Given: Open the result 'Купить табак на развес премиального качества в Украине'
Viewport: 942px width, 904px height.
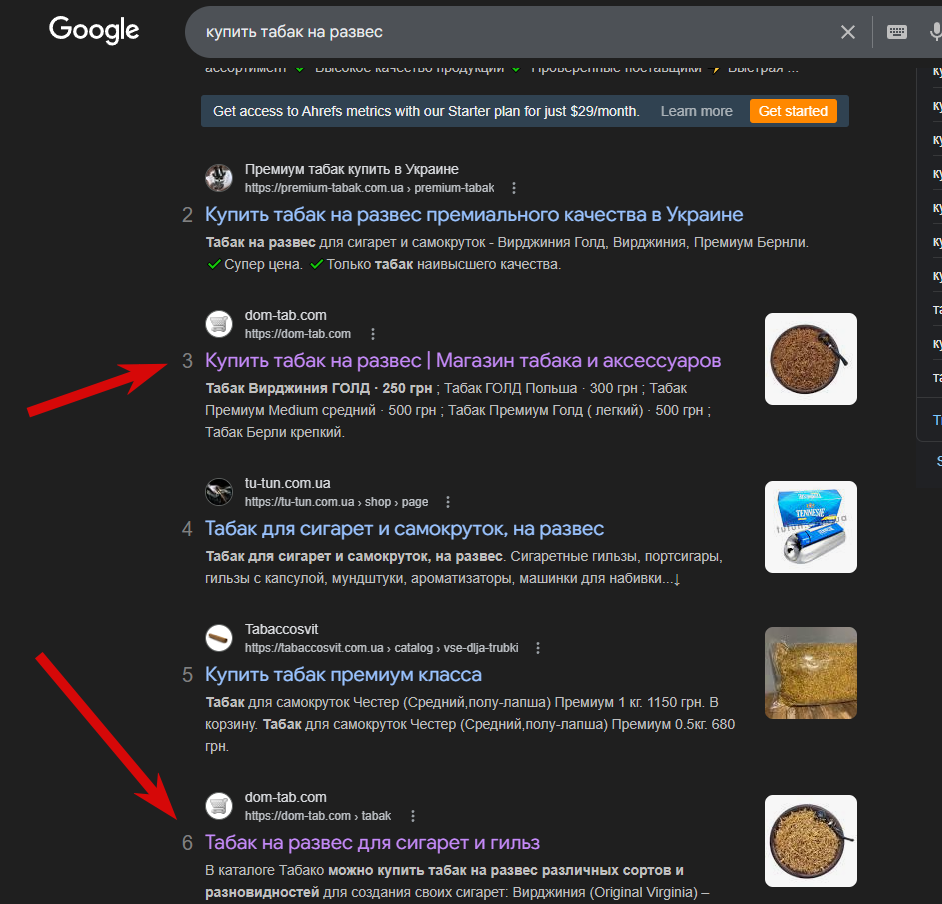Looking at the screenshot, I should click(x=474, y=214).
